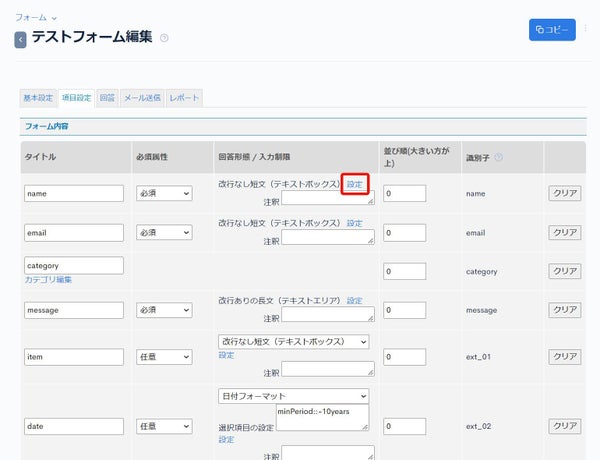Focus the item title field

(x=74, y=357)
